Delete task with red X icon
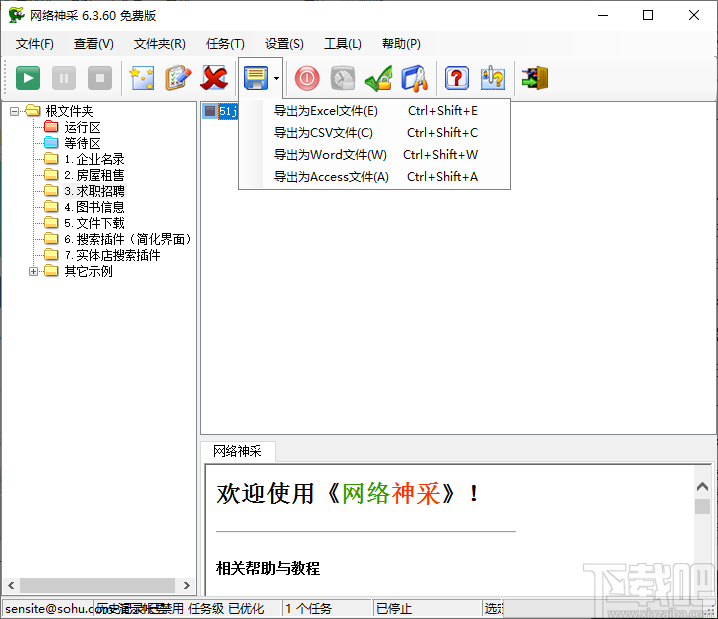The image size is (718, 619). (214, 78)
